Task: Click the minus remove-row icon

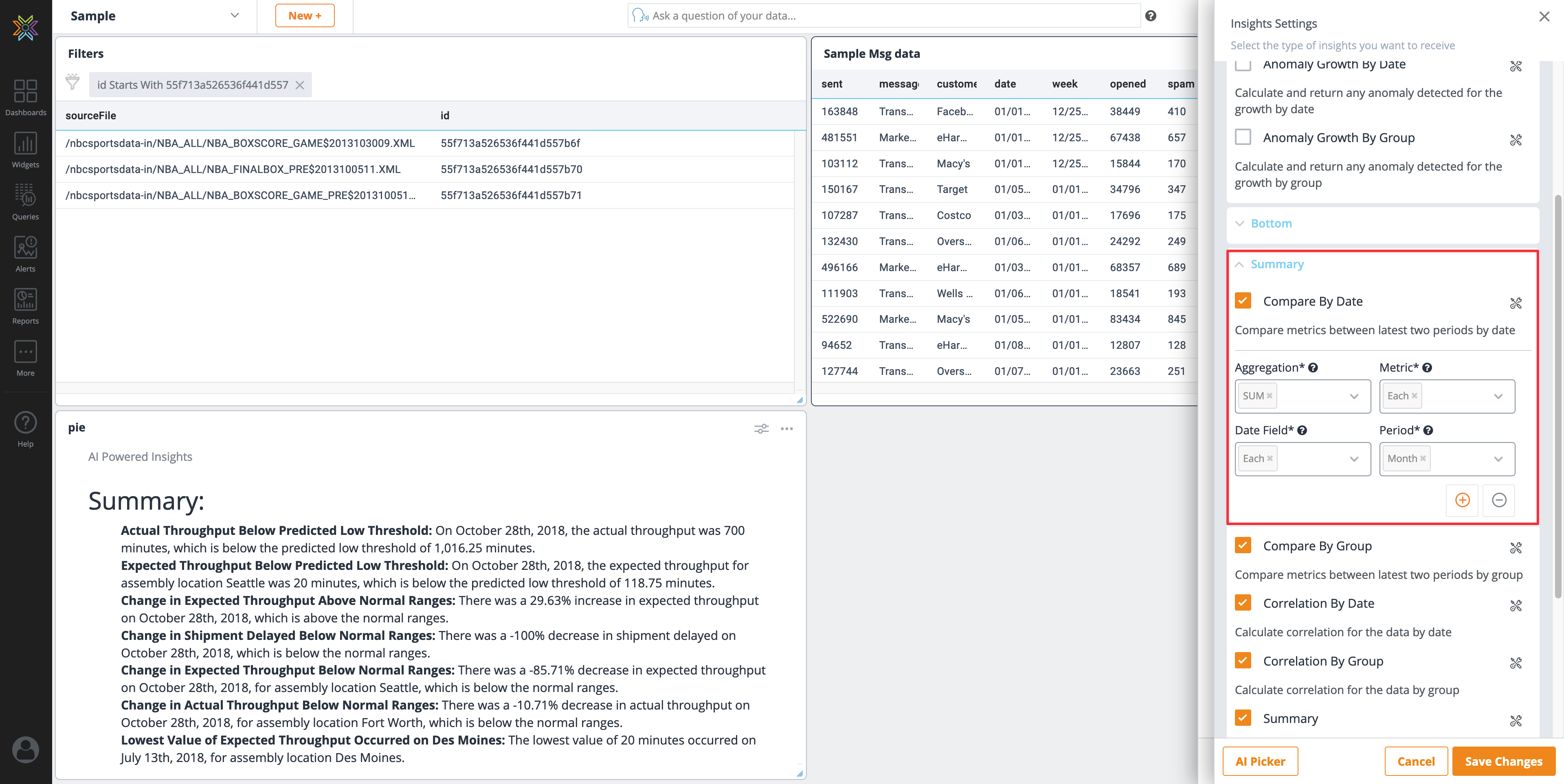Action: (x=1498, y=500)
